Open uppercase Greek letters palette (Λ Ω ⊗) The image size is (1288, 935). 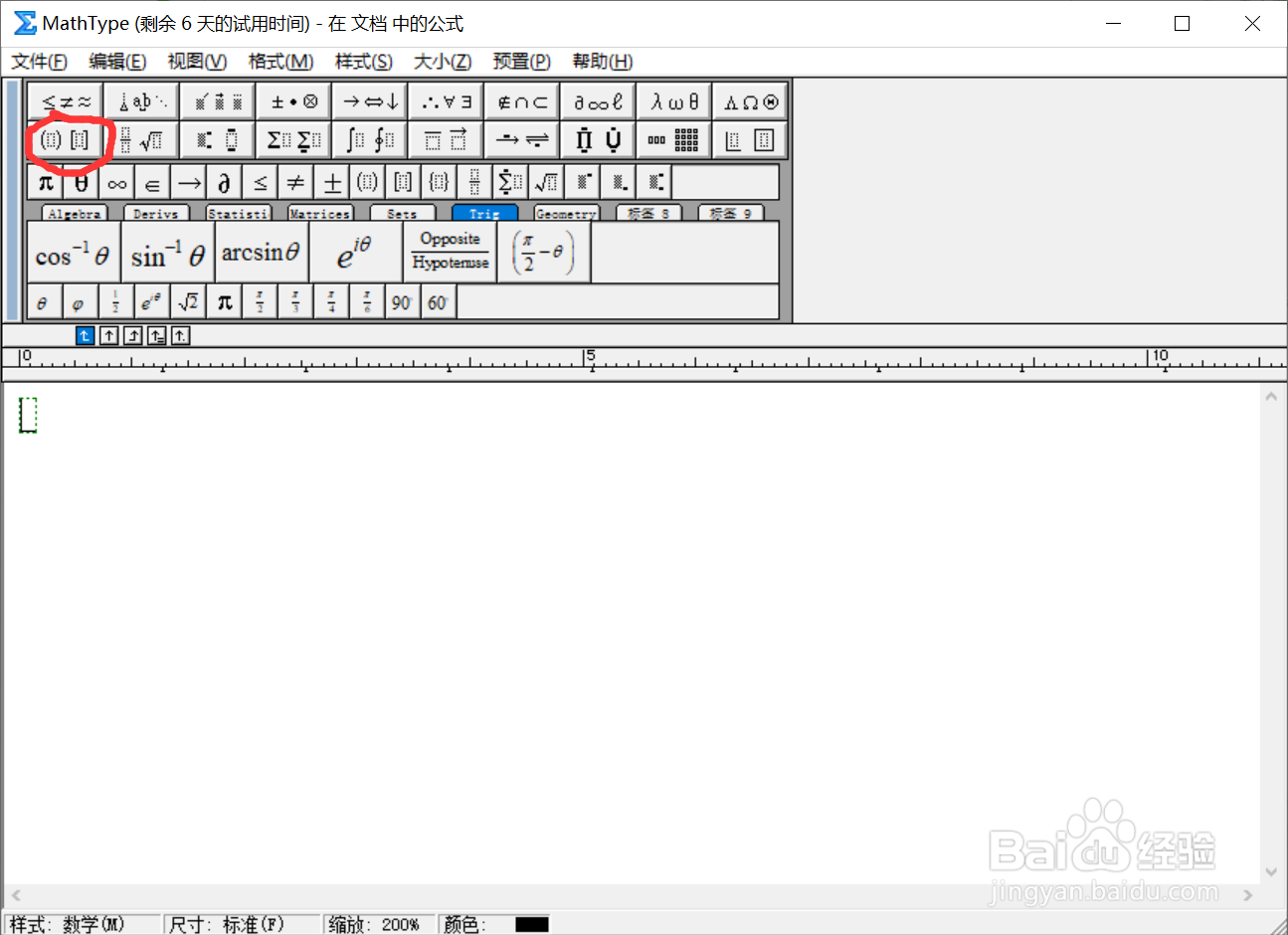click(x=750, y=101)
